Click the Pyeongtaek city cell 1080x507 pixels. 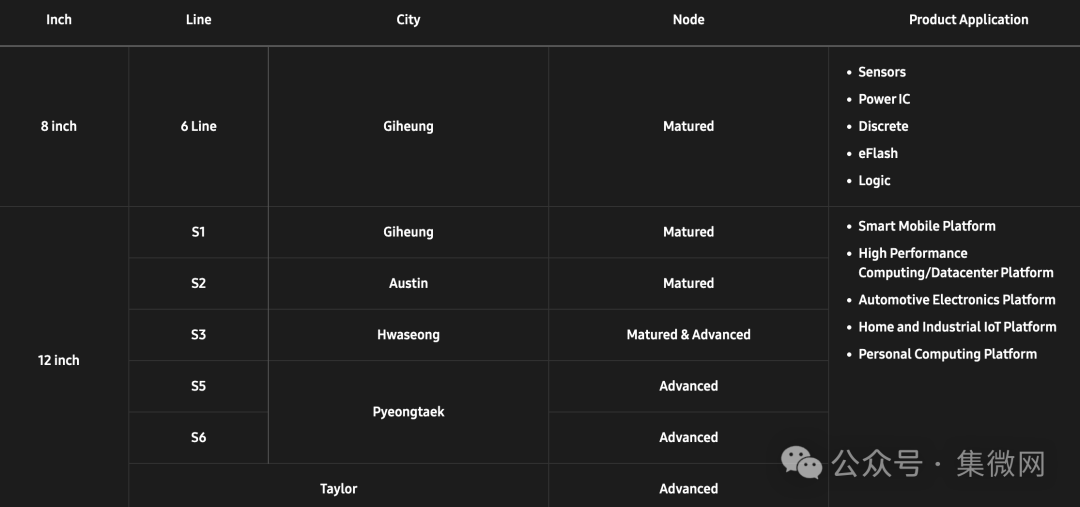[408, 411]
